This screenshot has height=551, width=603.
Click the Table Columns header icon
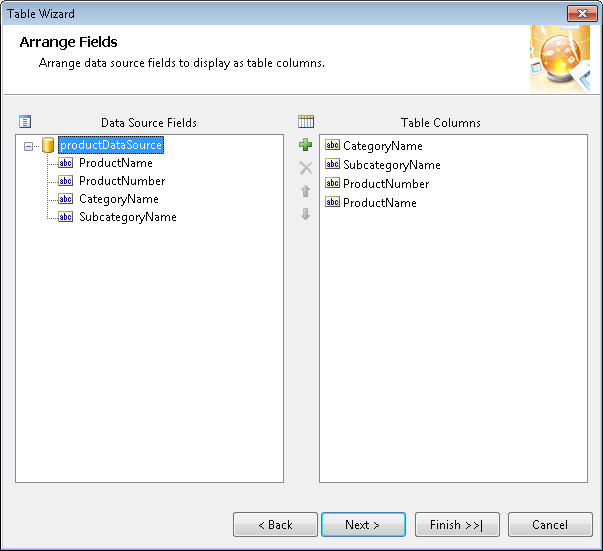(x=306, y=122)
